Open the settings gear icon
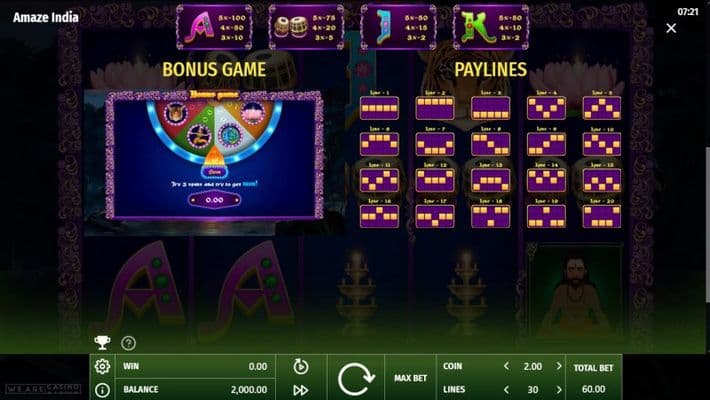 pos(102,366)
